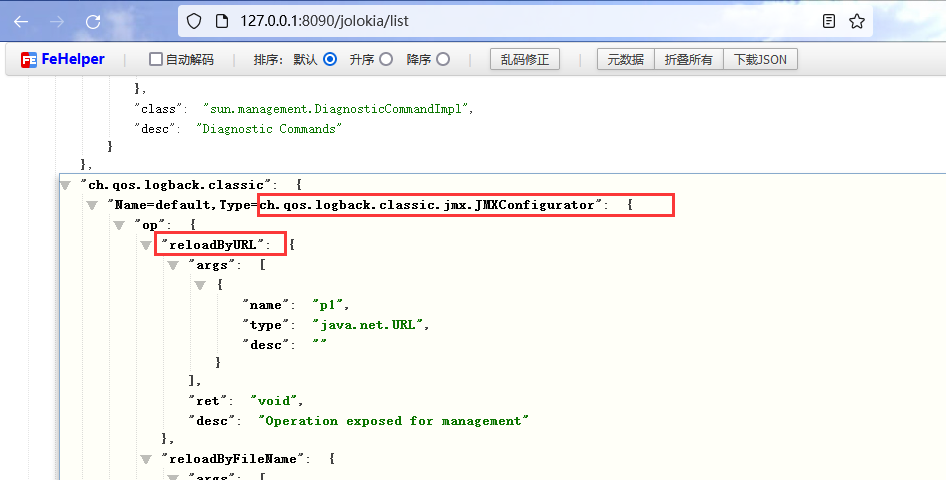Click the 下载JSON button
Viewport: 946px width, 480px height.
coord(760,59)
